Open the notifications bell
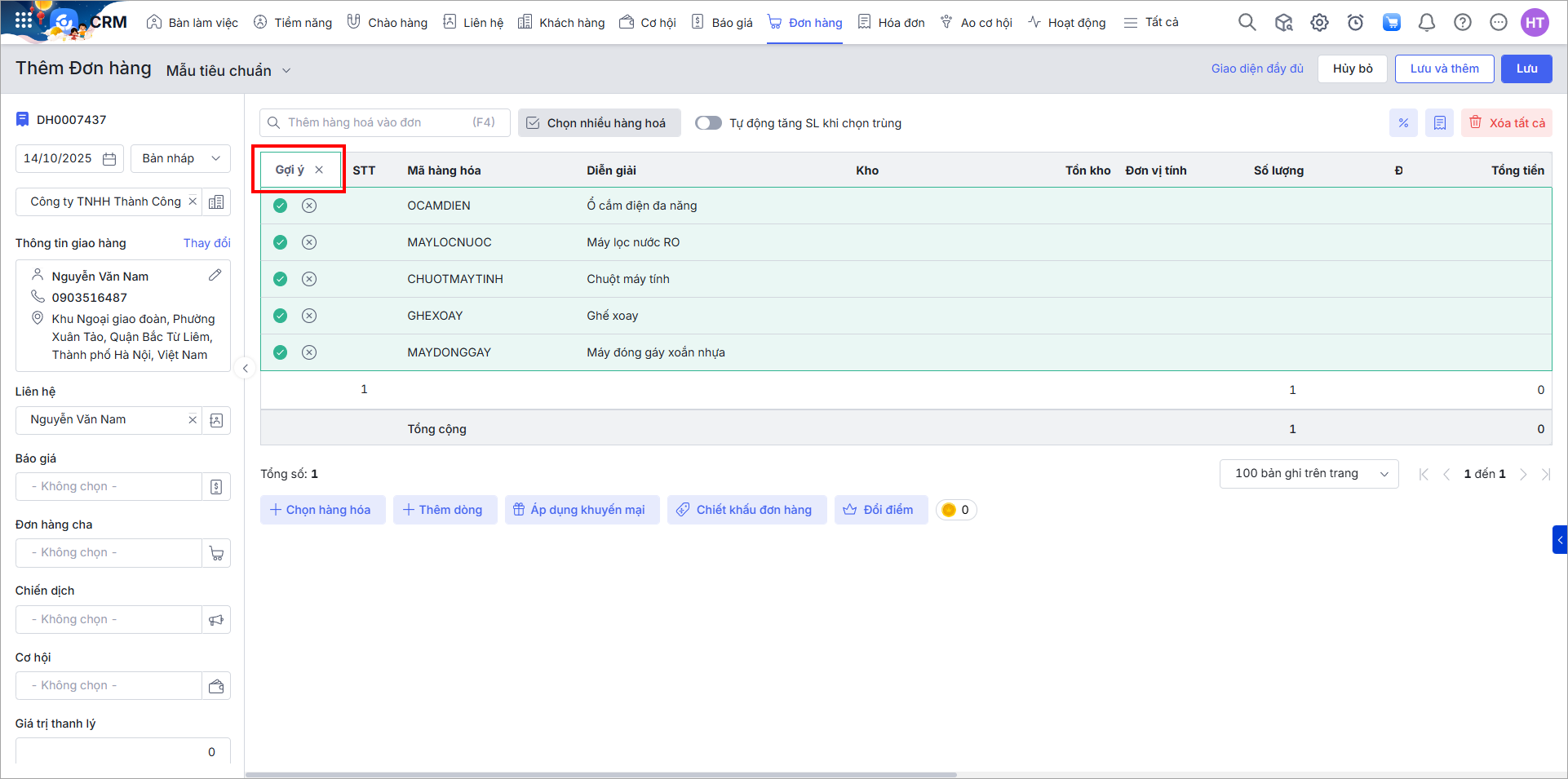The width and height of the screenshot is (1568, 779). click(x=1426, y=23)
